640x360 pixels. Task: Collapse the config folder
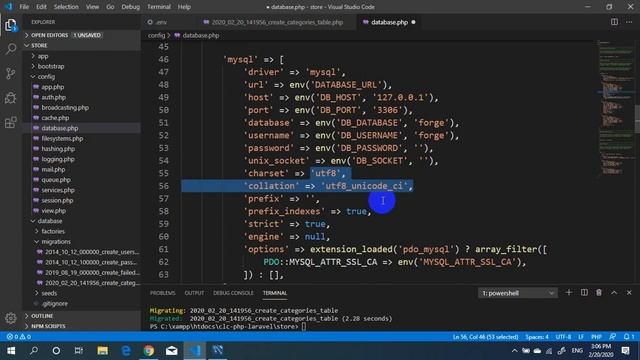(x=46, y=76)
